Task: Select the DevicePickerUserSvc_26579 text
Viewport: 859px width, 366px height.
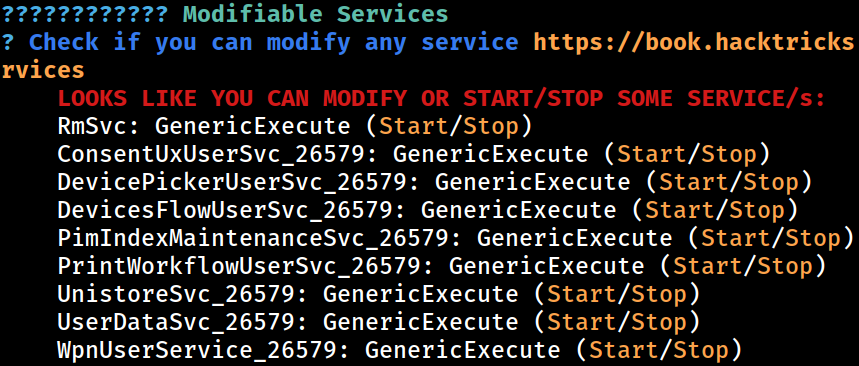Action: coord(233,182)
